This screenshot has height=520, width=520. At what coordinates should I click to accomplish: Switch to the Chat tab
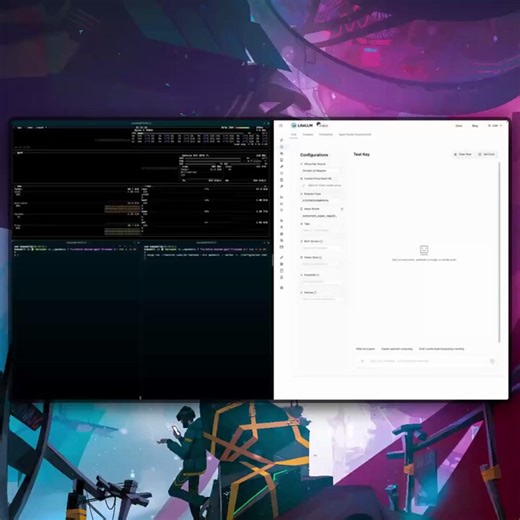[293, 135]
